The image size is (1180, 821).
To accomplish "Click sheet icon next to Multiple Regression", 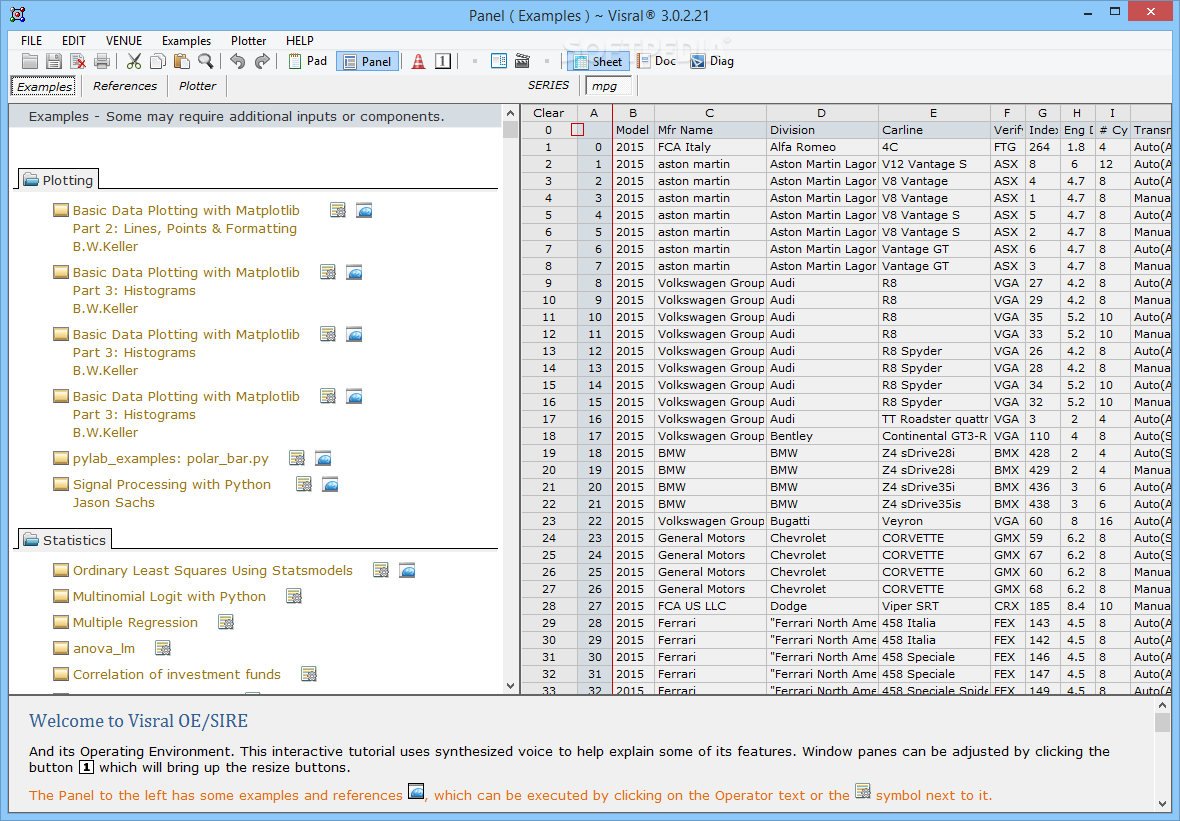I will (226, 622).
